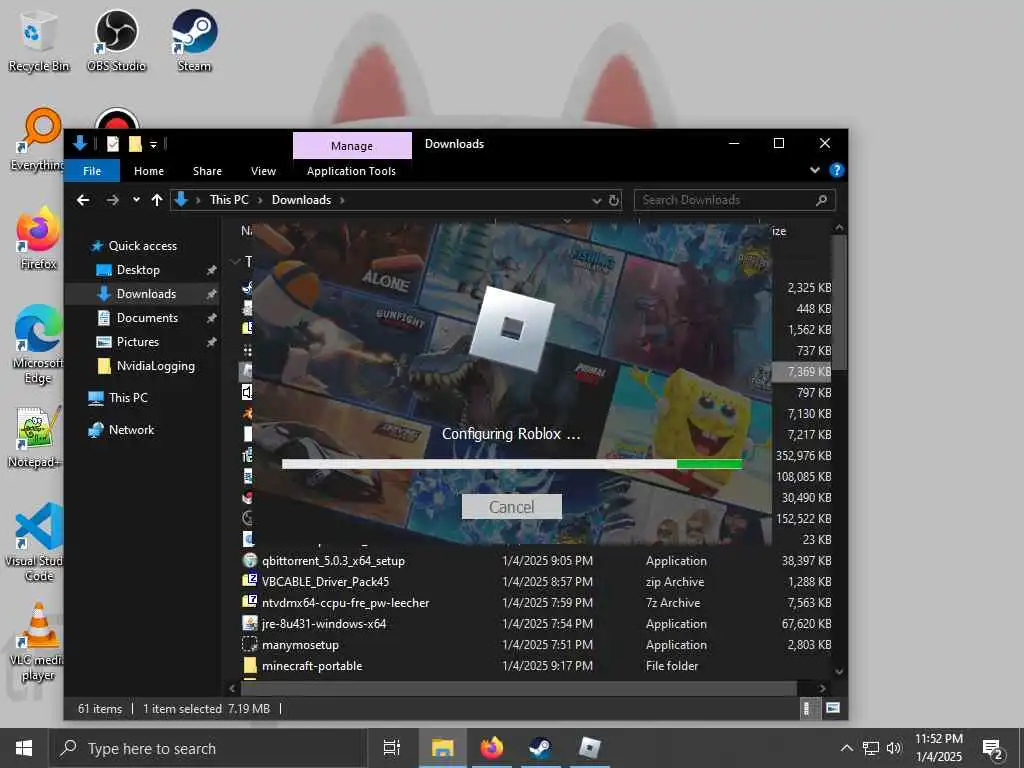Select the jre-8u431-windows-x64 file
The height and width of the screenshot is (768, 1024).
click(x=324, y=624)
